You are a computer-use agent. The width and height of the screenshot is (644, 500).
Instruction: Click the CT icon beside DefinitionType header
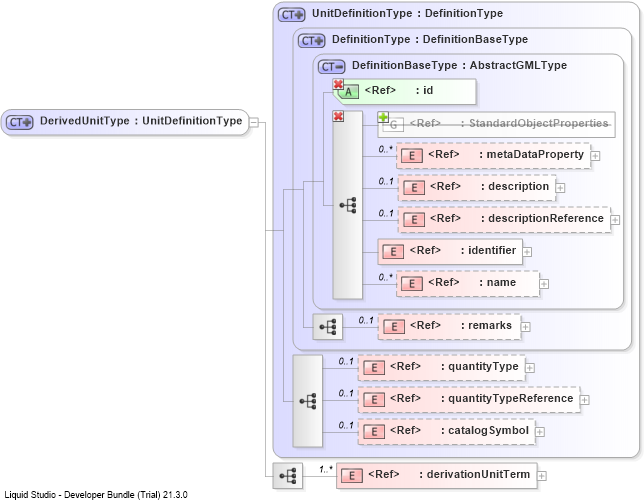pyautogui.click(x=311, y=41)
